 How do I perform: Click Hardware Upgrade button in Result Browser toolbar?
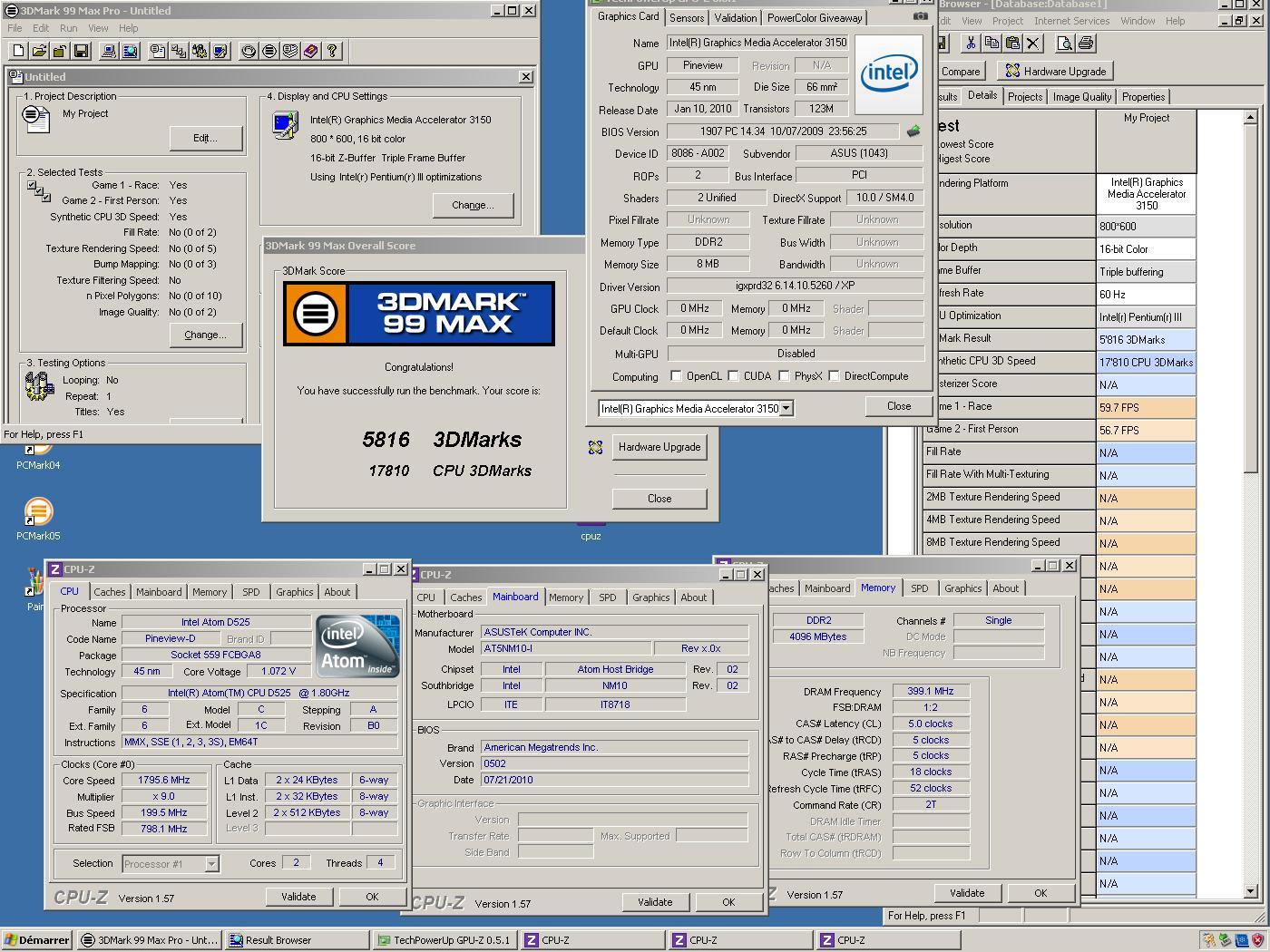click(x=1056, y=72)
